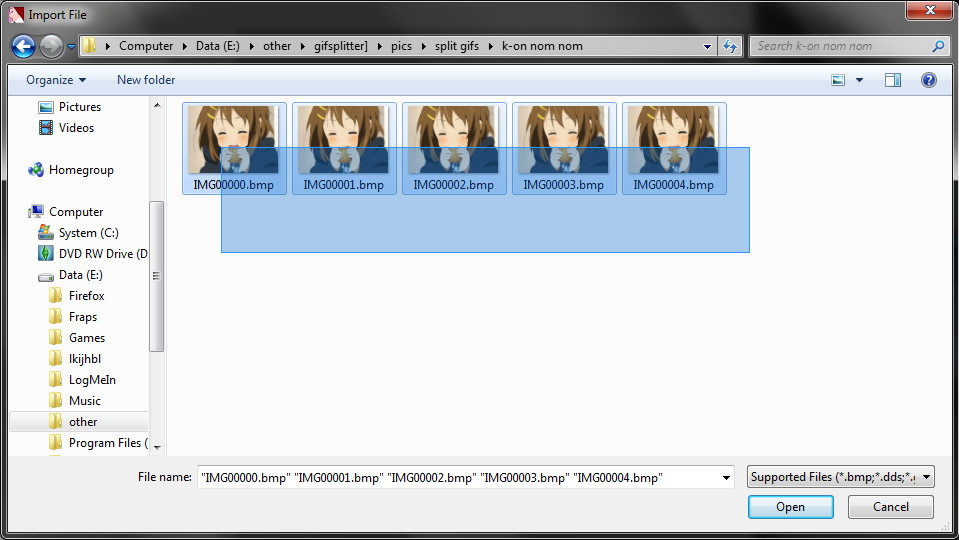Open the address bar history dropdown
This screenshot has width=959, height=540.
(x=708, y=46)
